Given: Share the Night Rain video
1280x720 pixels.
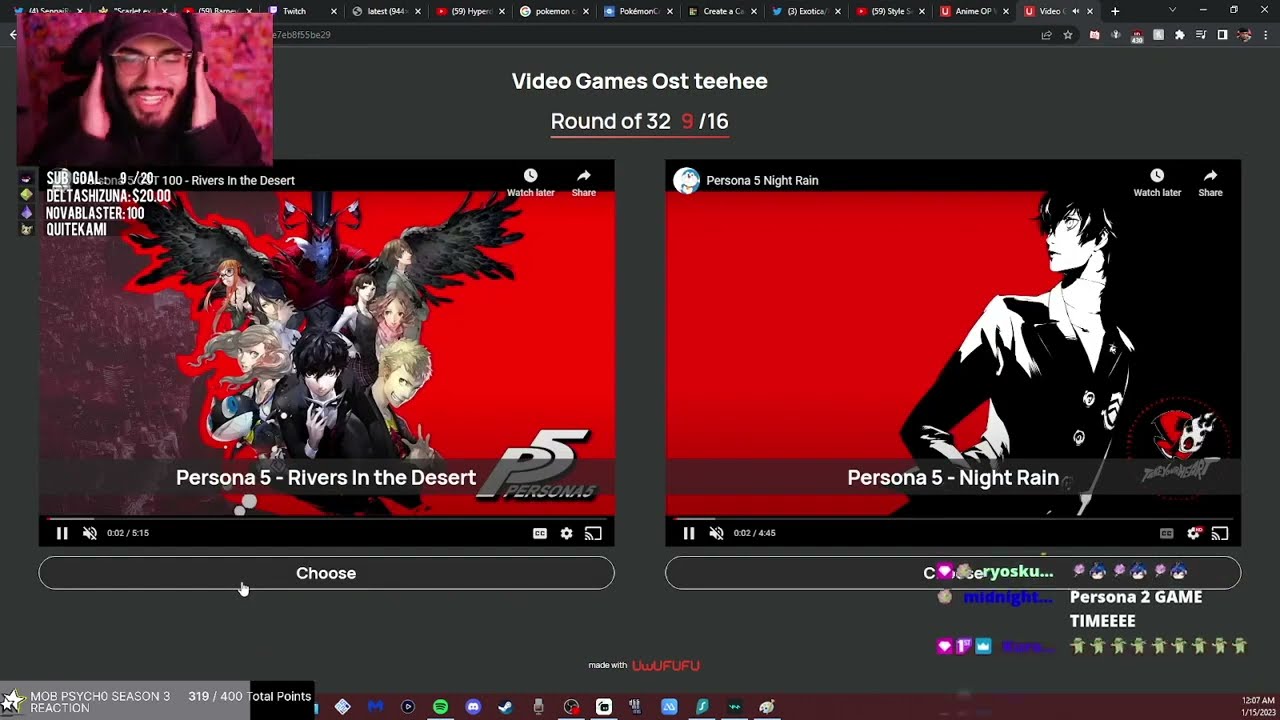Looking at the screenshot, I should (x=1211, y=182).
